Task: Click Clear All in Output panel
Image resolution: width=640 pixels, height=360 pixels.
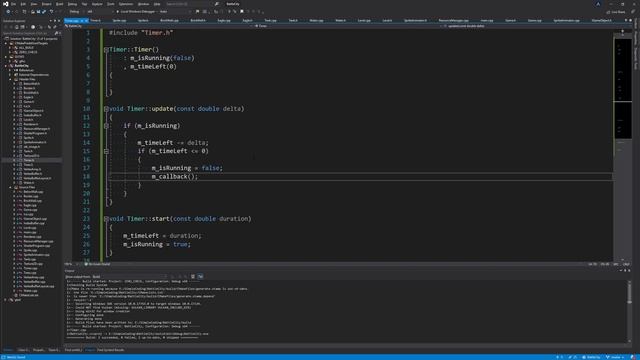Action: point(193,277)
